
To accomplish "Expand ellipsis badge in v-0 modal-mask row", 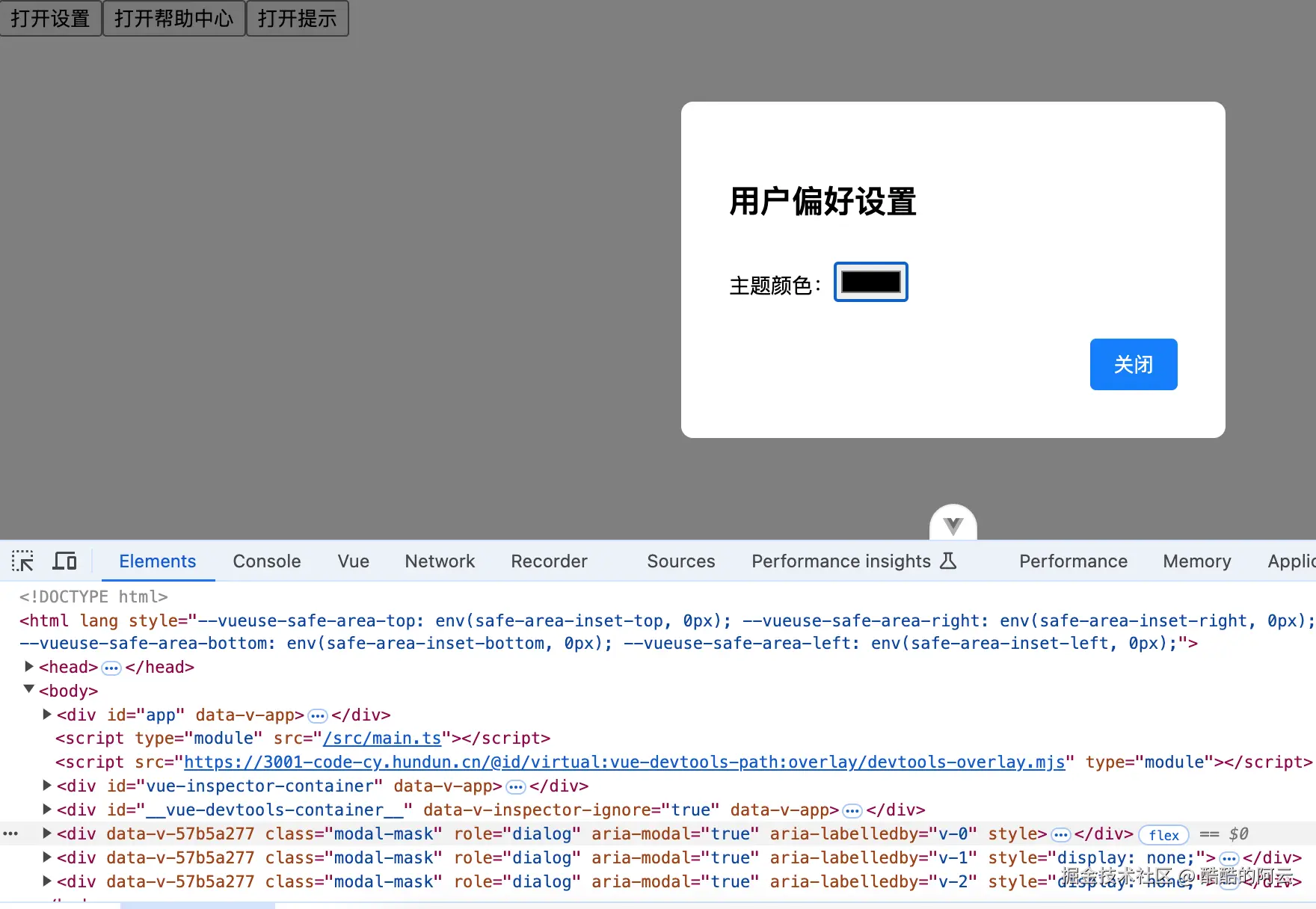I will 1061,834.
